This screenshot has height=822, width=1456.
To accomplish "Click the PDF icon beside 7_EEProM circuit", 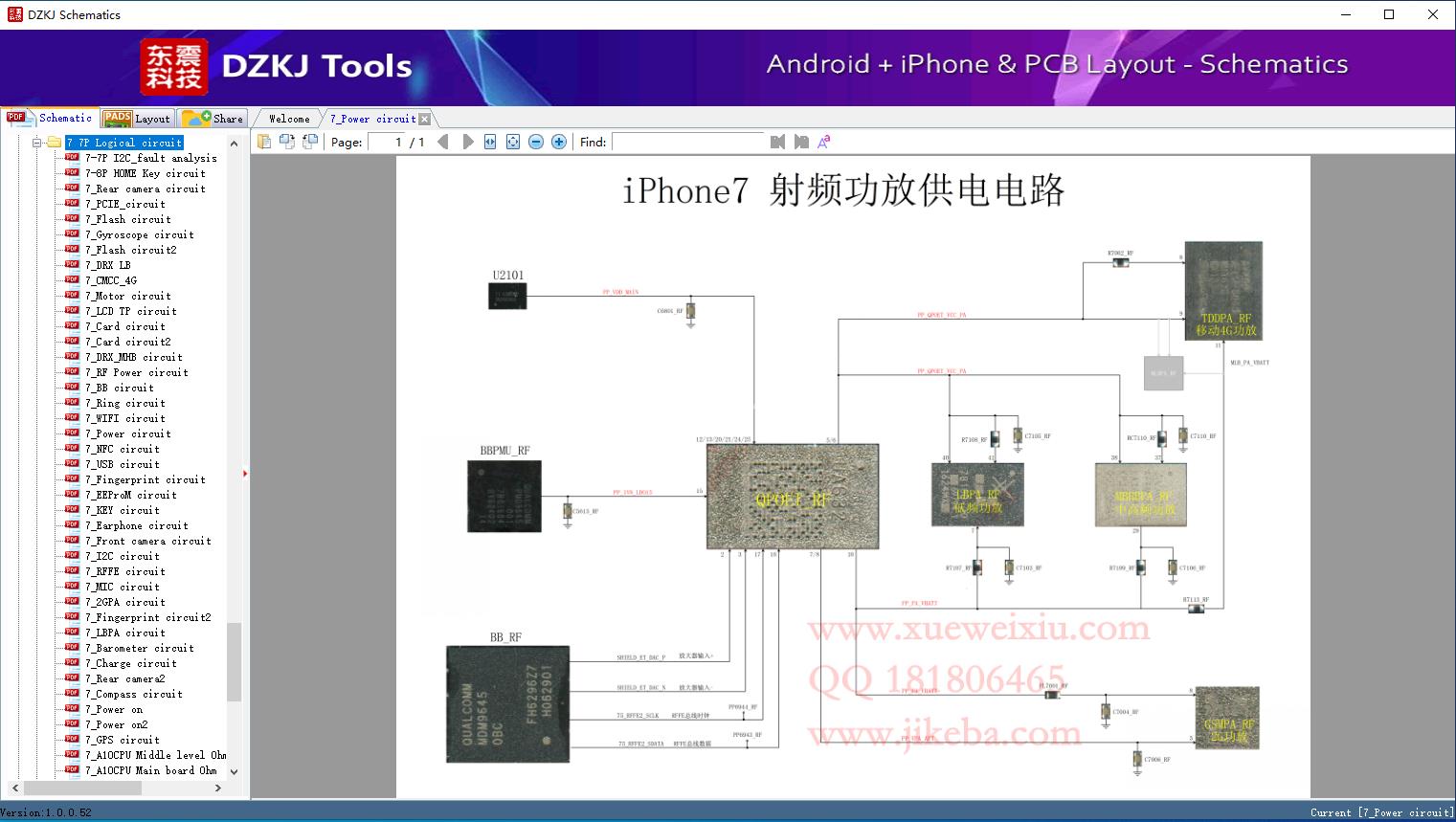I will point(72,494).
